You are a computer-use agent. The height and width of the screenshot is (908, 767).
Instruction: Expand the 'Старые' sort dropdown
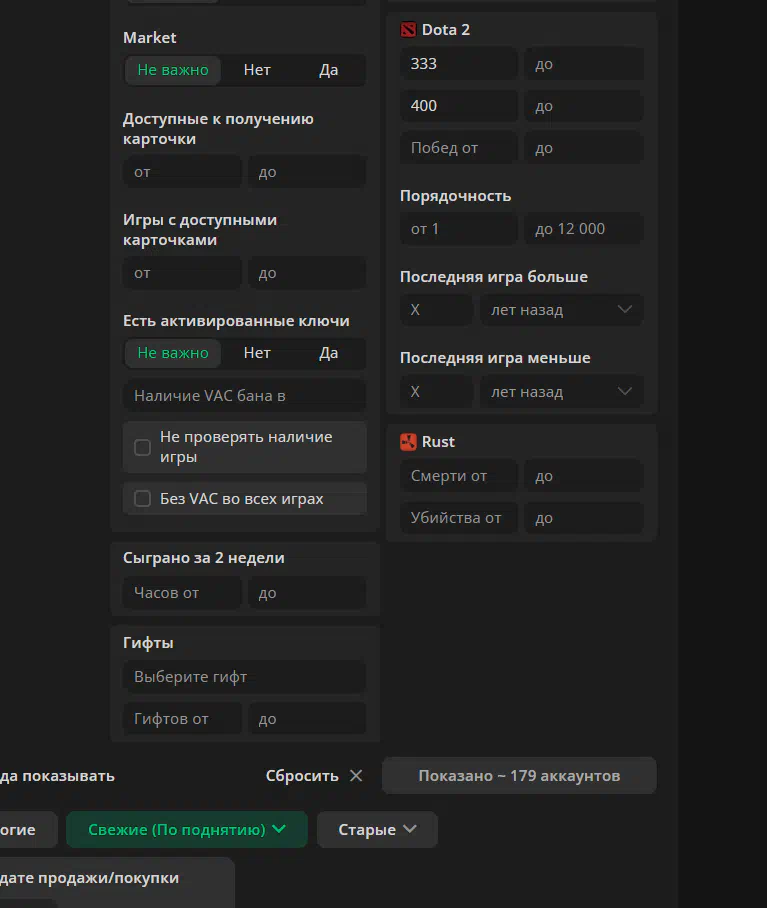(377, 829)
